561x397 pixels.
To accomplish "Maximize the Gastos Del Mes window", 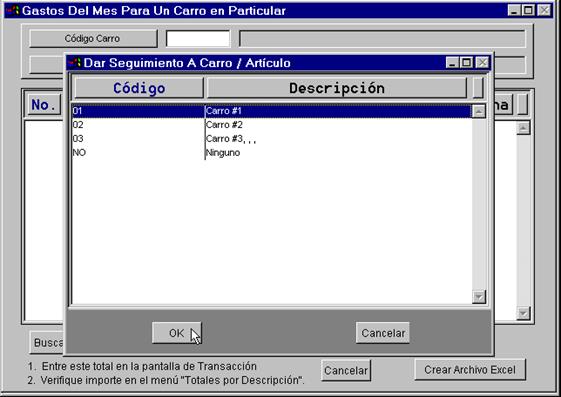I will coord(528,10).
